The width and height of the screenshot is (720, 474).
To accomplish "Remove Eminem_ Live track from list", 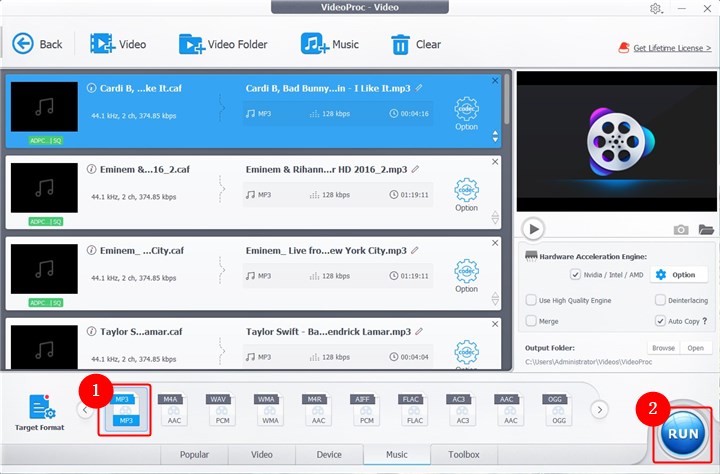I will 495,243.
